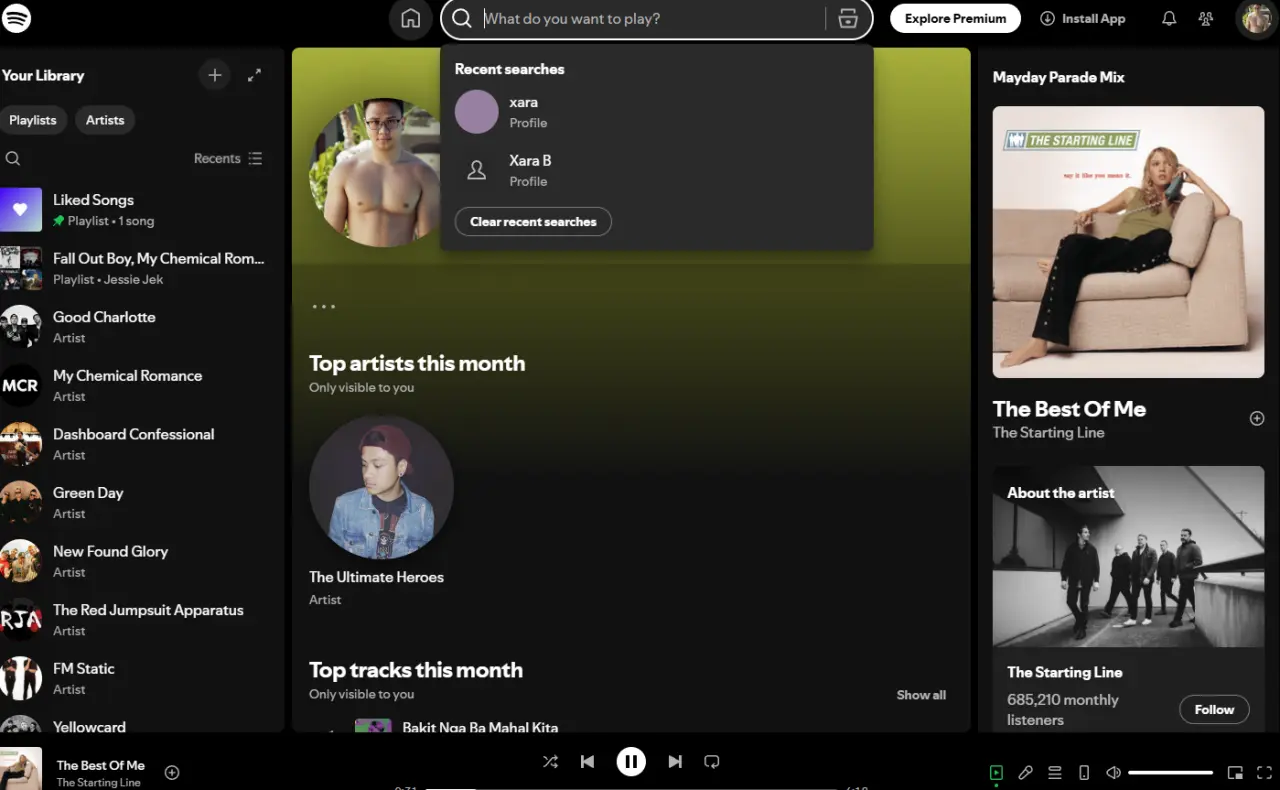Show all top tracks this month
The image size is (1280, 790).
(921, 695)
